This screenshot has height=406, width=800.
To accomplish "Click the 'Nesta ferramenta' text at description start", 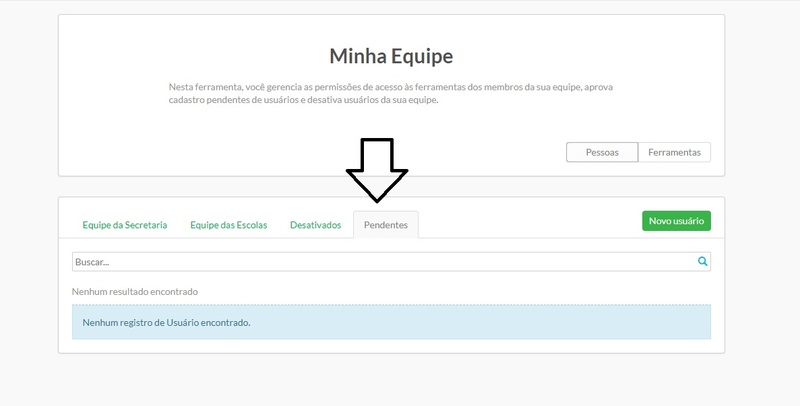I will [200, 88].
